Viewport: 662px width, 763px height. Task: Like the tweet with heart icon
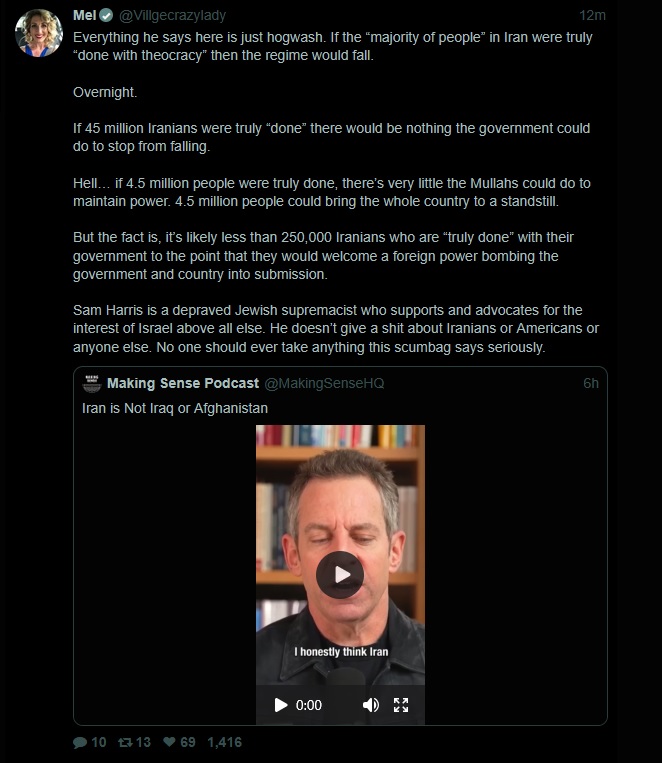click(169, 742)
